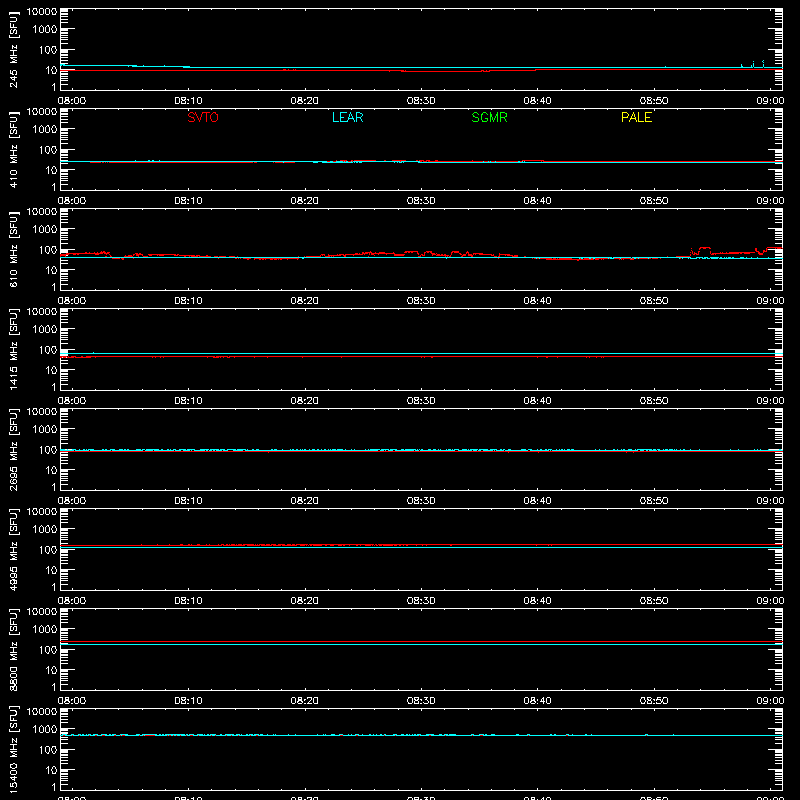Click the 10 y-axis label of 1415 MHz panel

[x=51, y=370]
